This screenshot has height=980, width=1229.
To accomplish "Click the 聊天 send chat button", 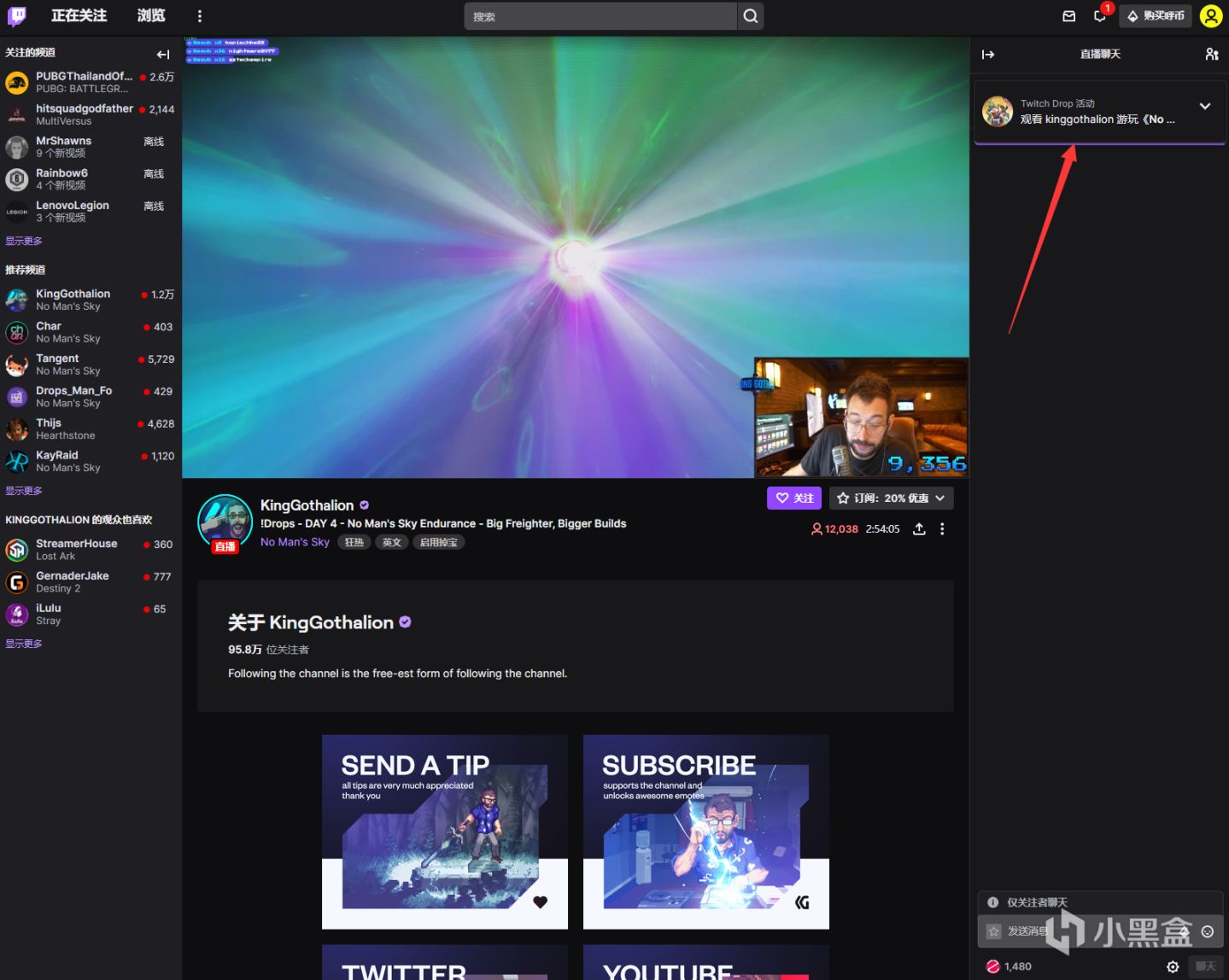I will coord(1205,966).
